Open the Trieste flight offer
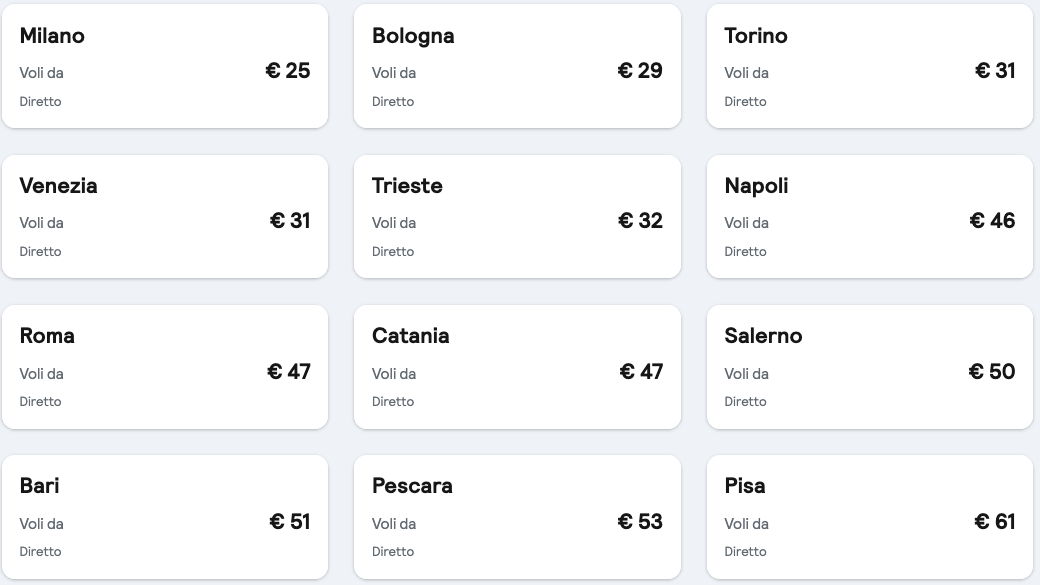This screenshot has width=1040, height=585. coord(517,216)
